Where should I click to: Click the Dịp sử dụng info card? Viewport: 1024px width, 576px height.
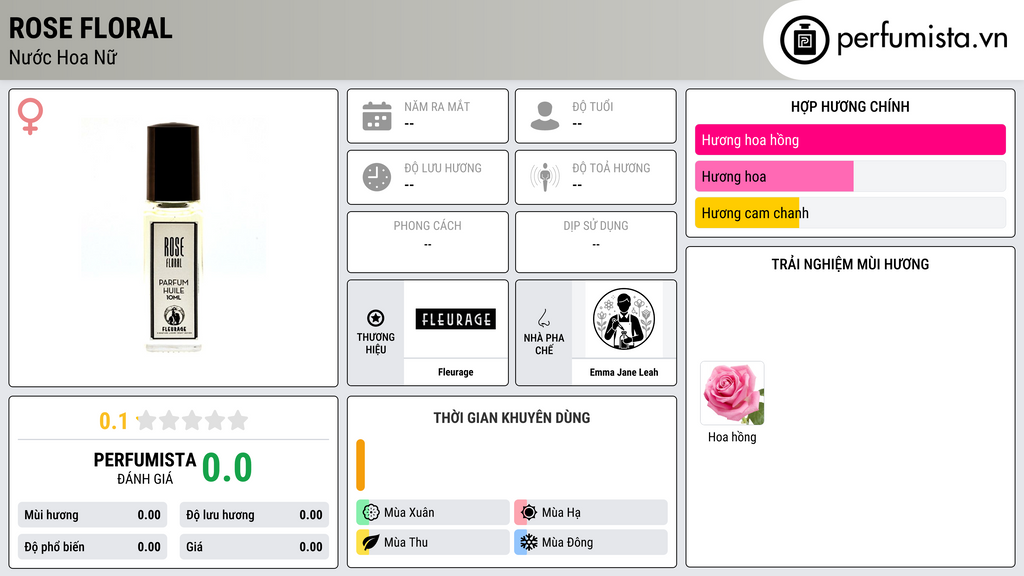point(596,242)
